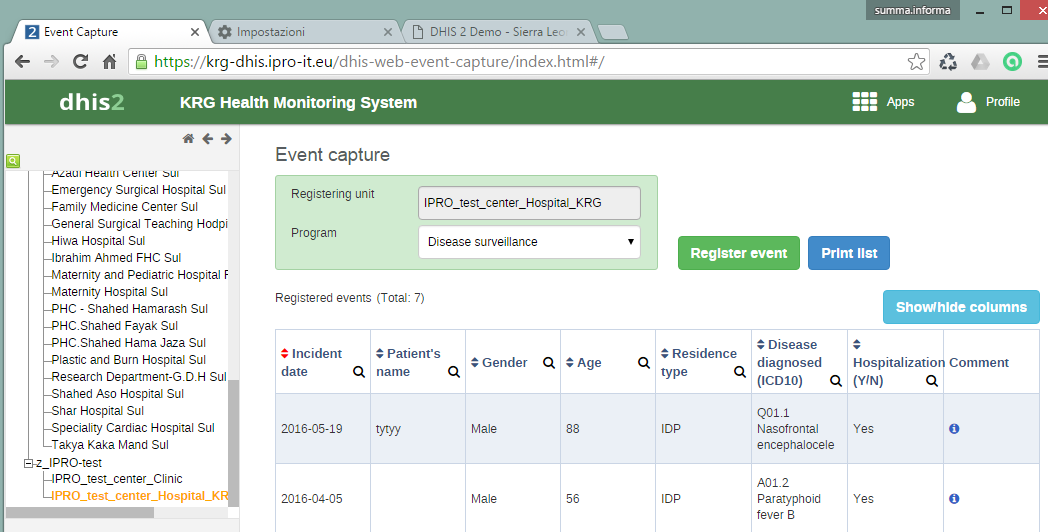This screenshot has height=532, width=1048.
Task: Click the left arrow in org unit panel
Action: point(207,139)
